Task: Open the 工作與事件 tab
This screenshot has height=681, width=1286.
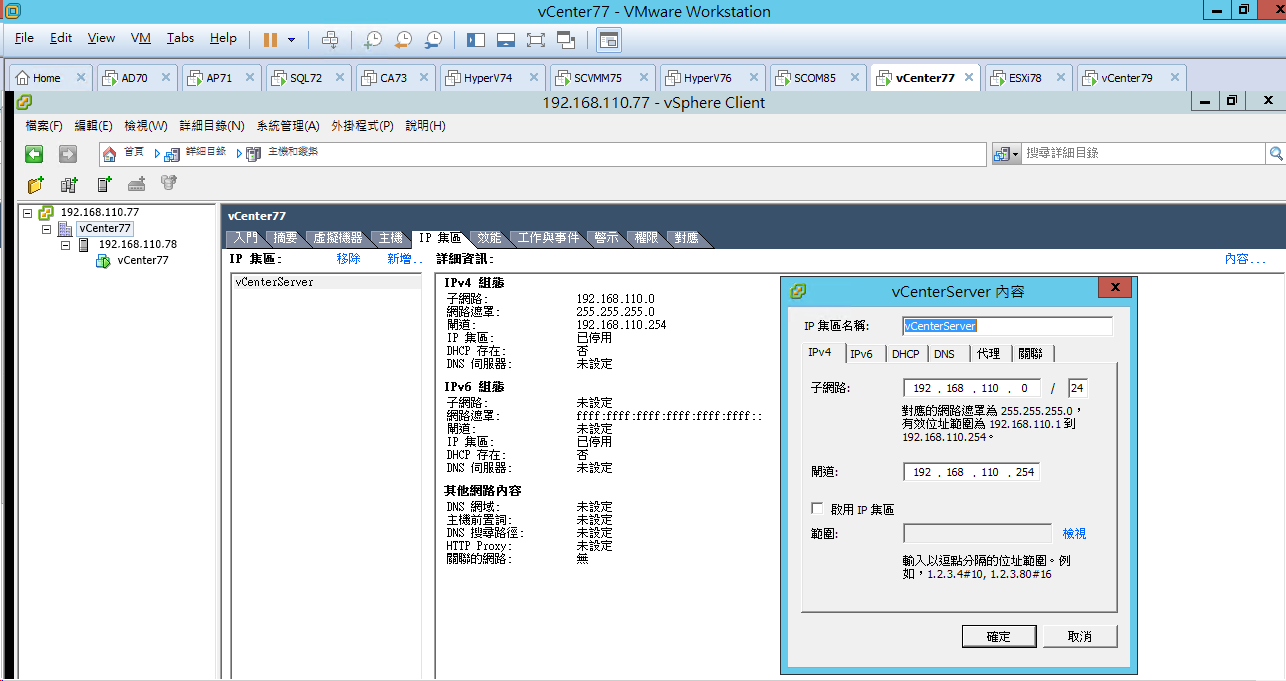Action: pos(548,238)
